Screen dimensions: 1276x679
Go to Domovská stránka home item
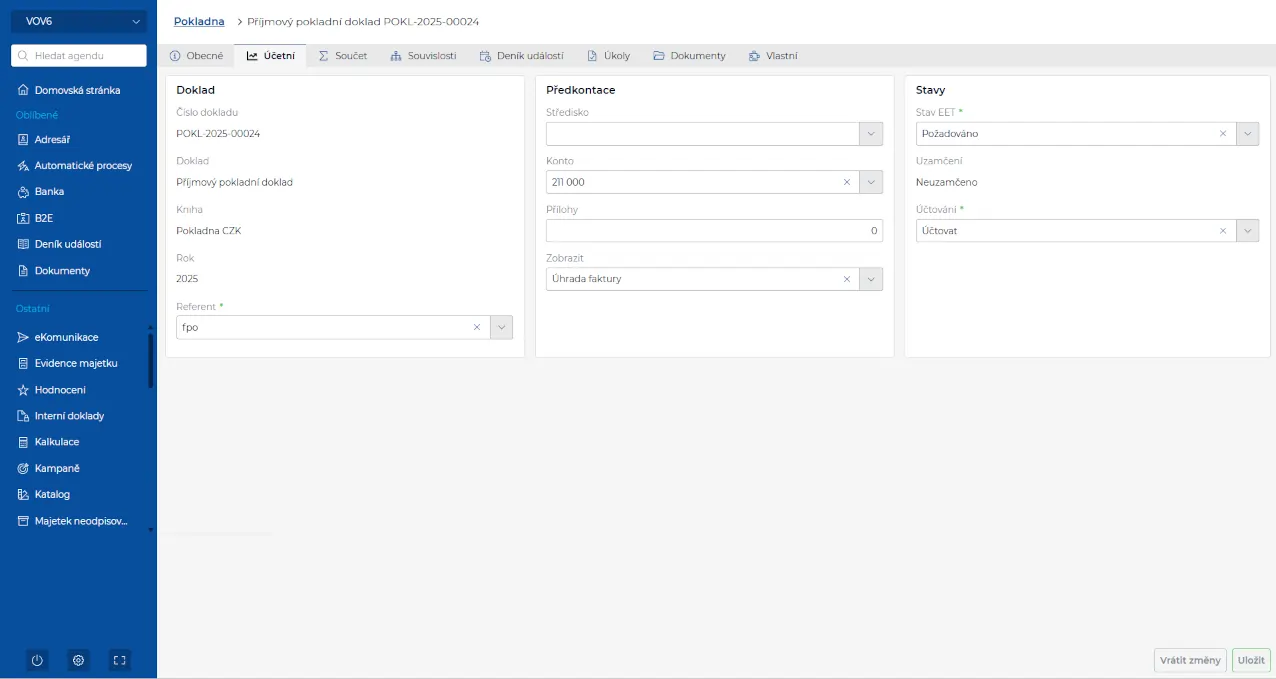pyautogui.click(x=76, y=90)
